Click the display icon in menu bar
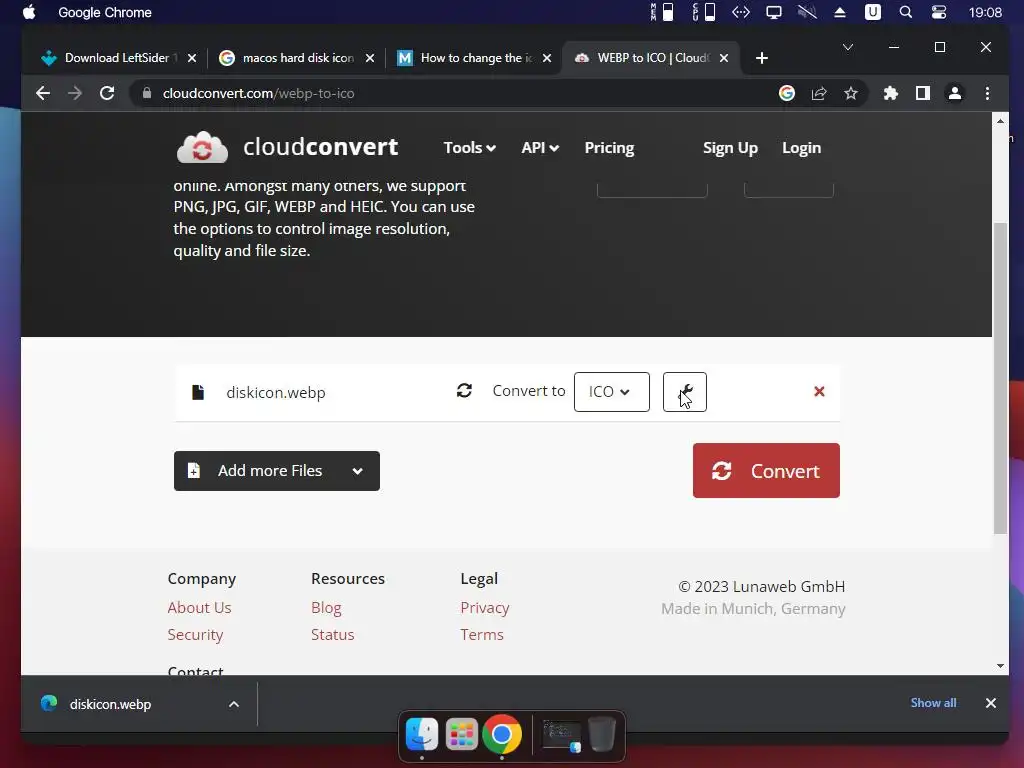The height and width of the screenshot is (768, 1024). (774, 12)
